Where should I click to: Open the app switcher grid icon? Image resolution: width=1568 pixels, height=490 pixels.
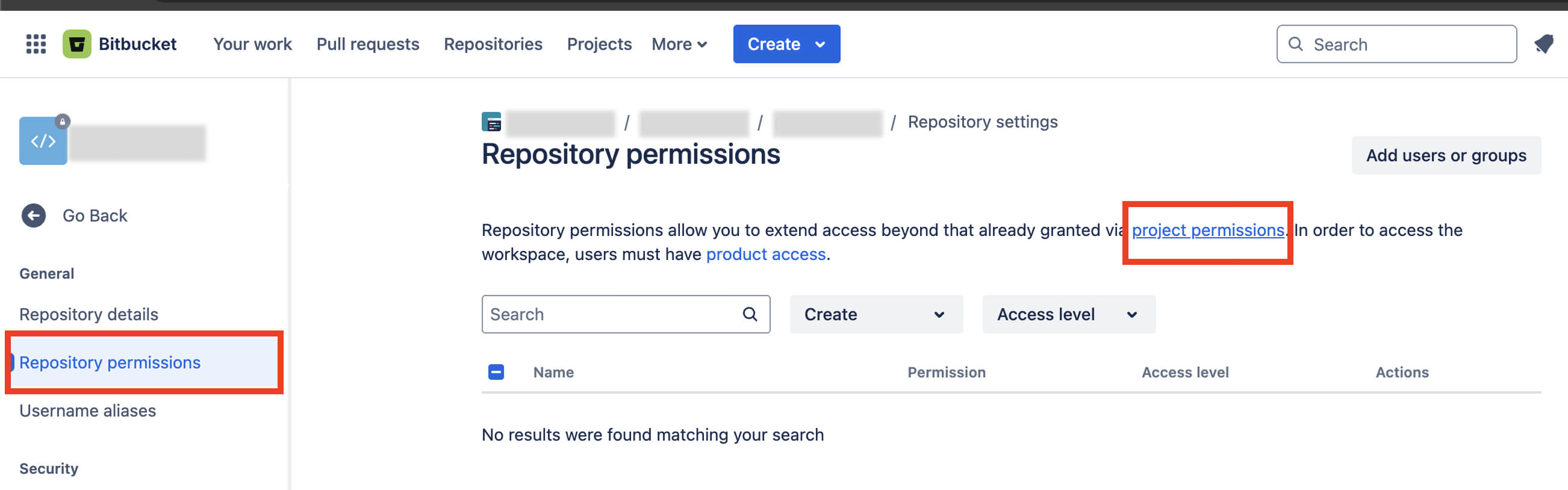tap(36, 44)
